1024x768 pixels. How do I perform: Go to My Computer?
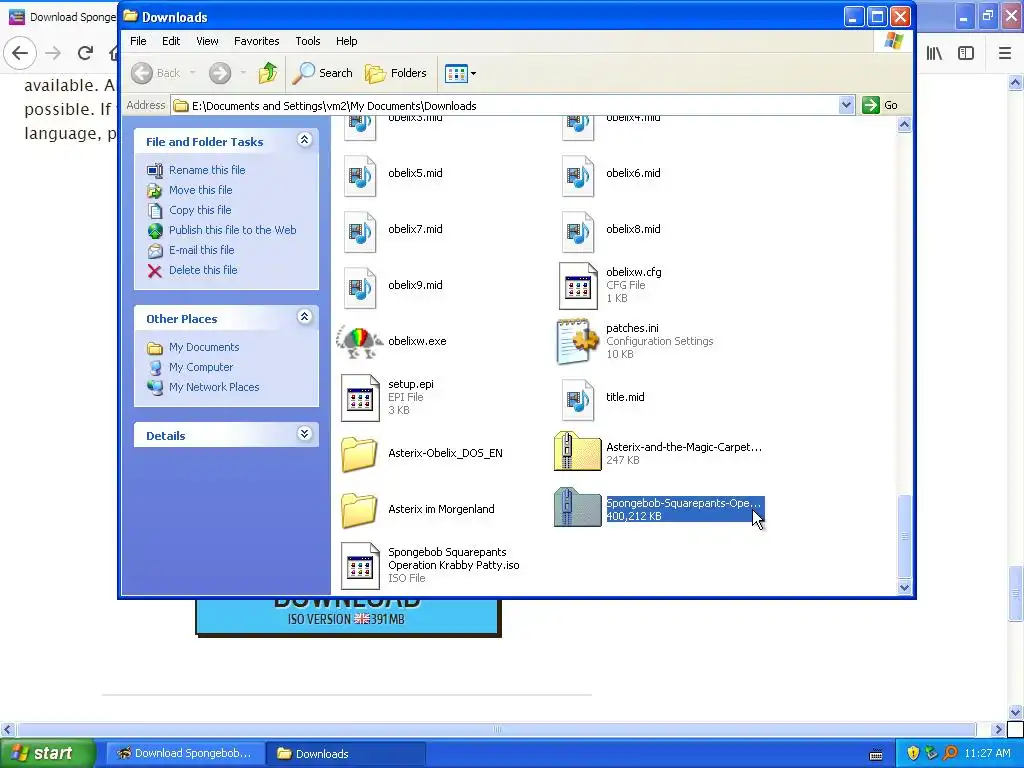tap(200, 367)
